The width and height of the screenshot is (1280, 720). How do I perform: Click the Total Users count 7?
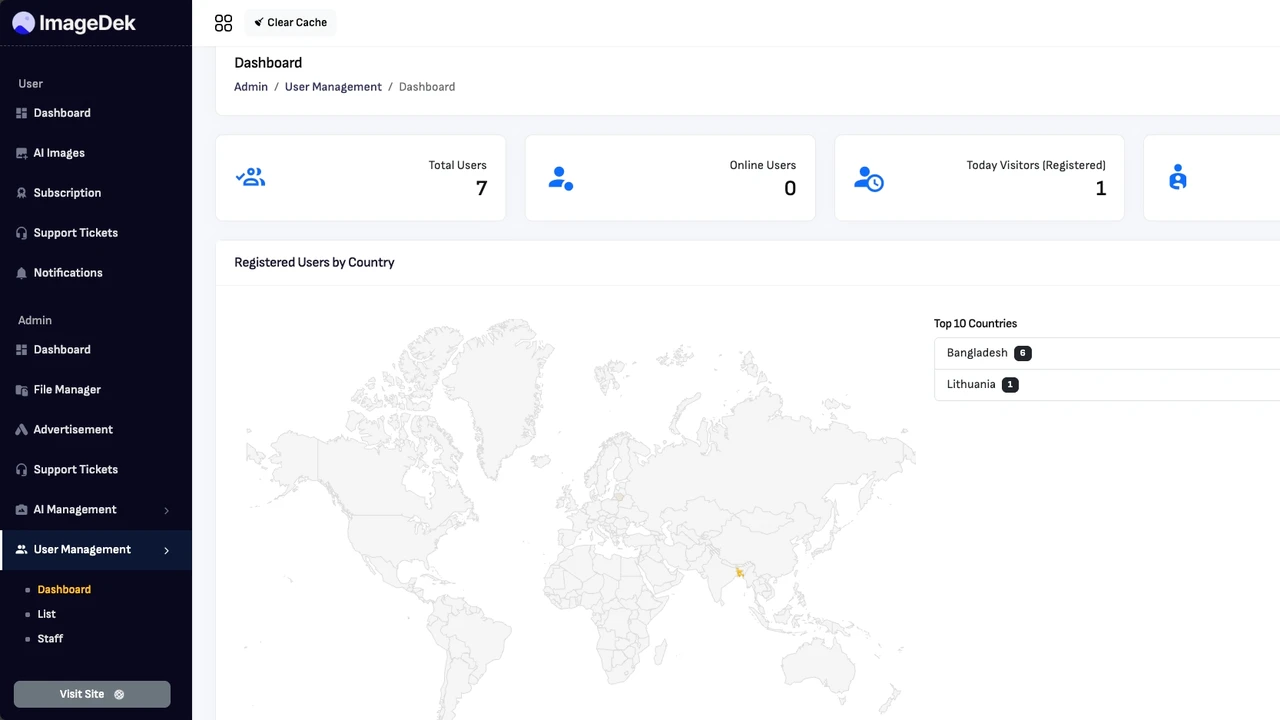pyautogui.click(x=482, y=188)
